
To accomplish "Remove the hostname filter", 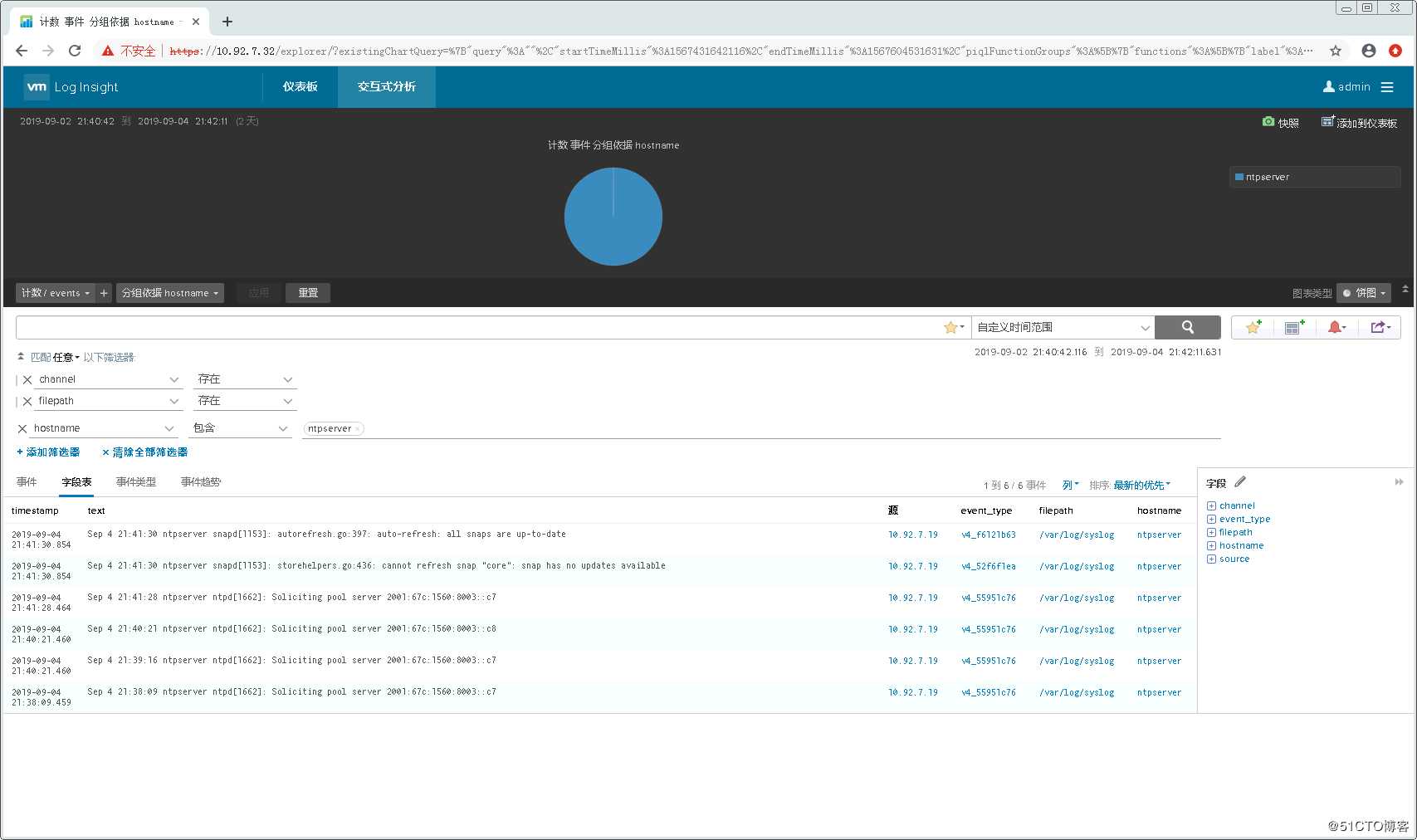I will pos(22,429).
